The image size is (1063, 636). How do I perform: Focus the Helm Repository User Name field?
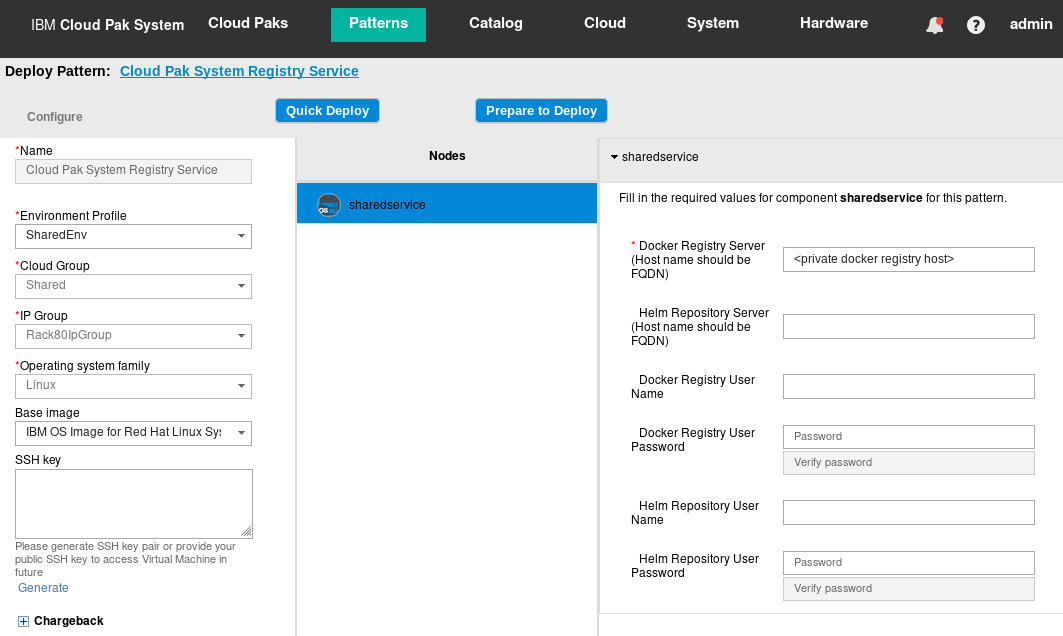click(908, 513)
